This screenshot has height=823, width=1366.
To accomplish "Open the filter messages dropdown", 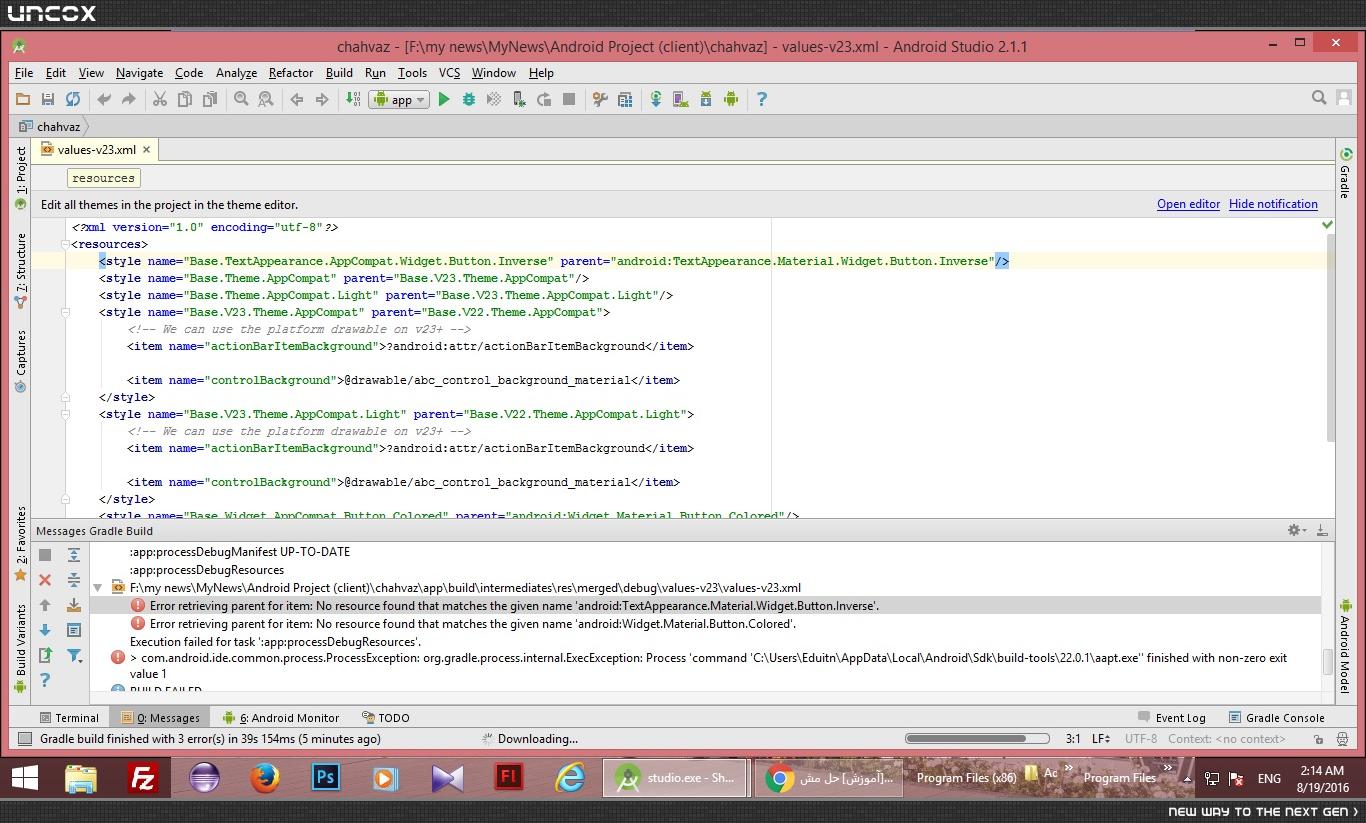I will [x=74, y=655].
